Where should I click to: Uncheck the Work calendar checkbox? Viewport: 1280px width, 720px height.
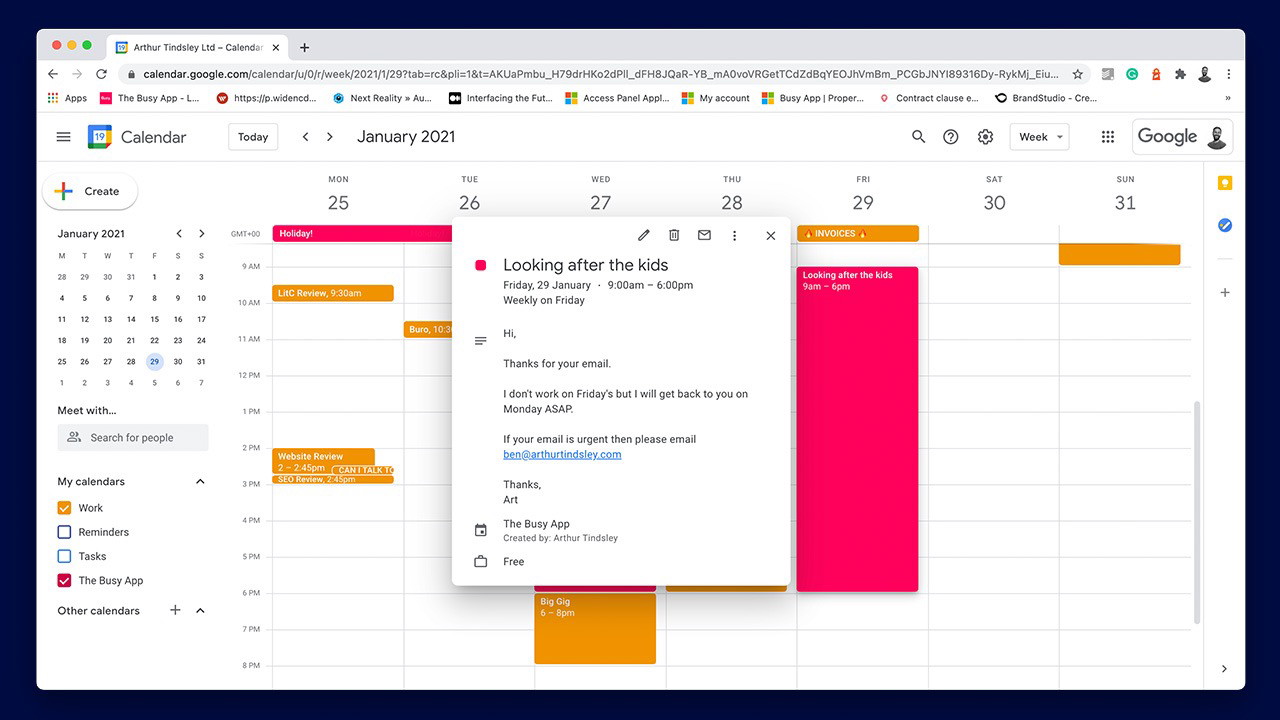65,508
